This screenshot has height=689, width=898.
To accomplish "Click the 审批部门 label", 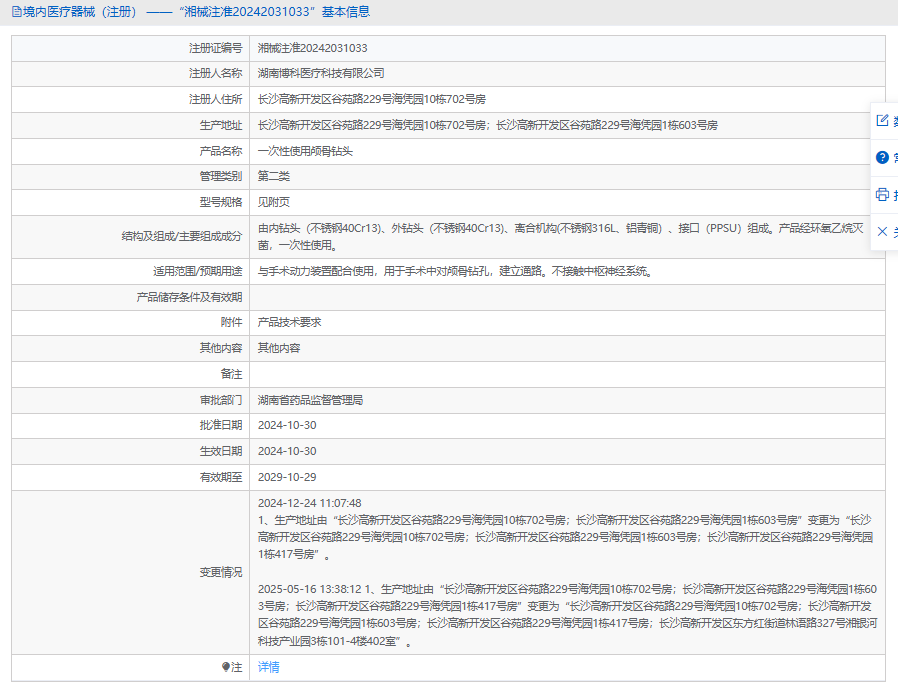I will coord(221,400).
